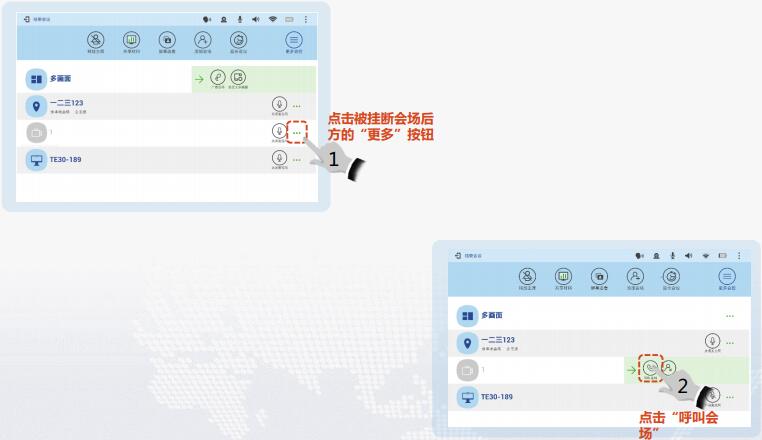Toggle microphone for 一二三123 in step 1 panel
This screenshot has width=762, height=440.
[x=279, y=105]
